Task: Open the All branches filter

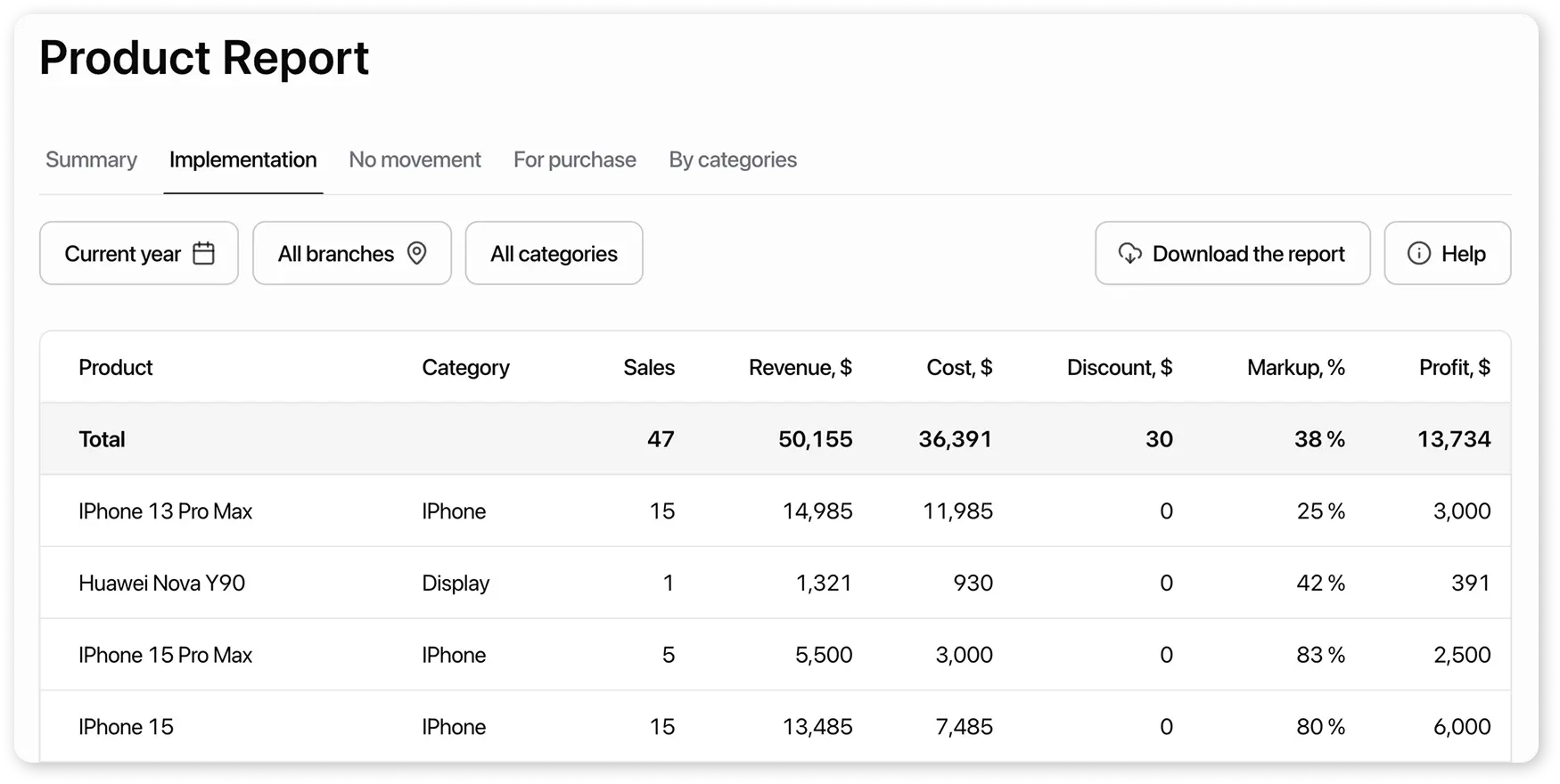Action: point(352,253)
